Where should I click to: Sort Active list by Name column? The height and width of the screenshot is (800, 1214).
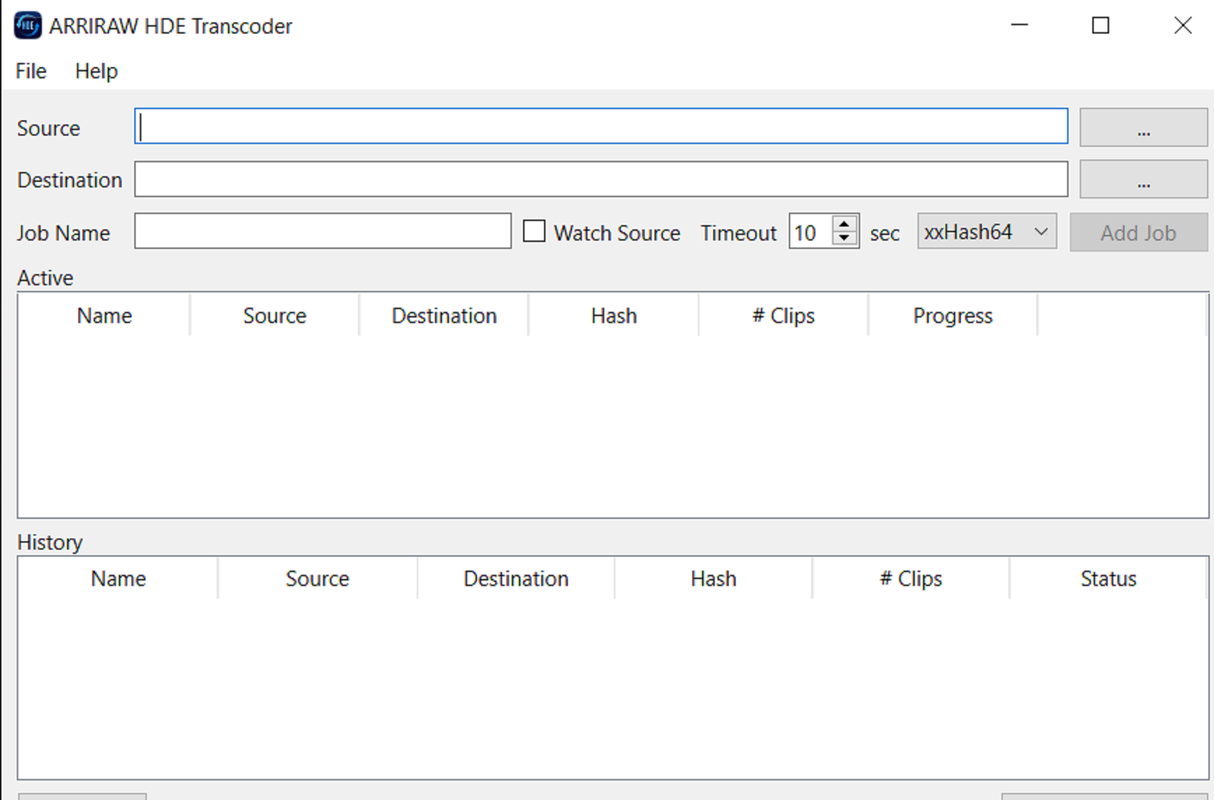point(104,316)
